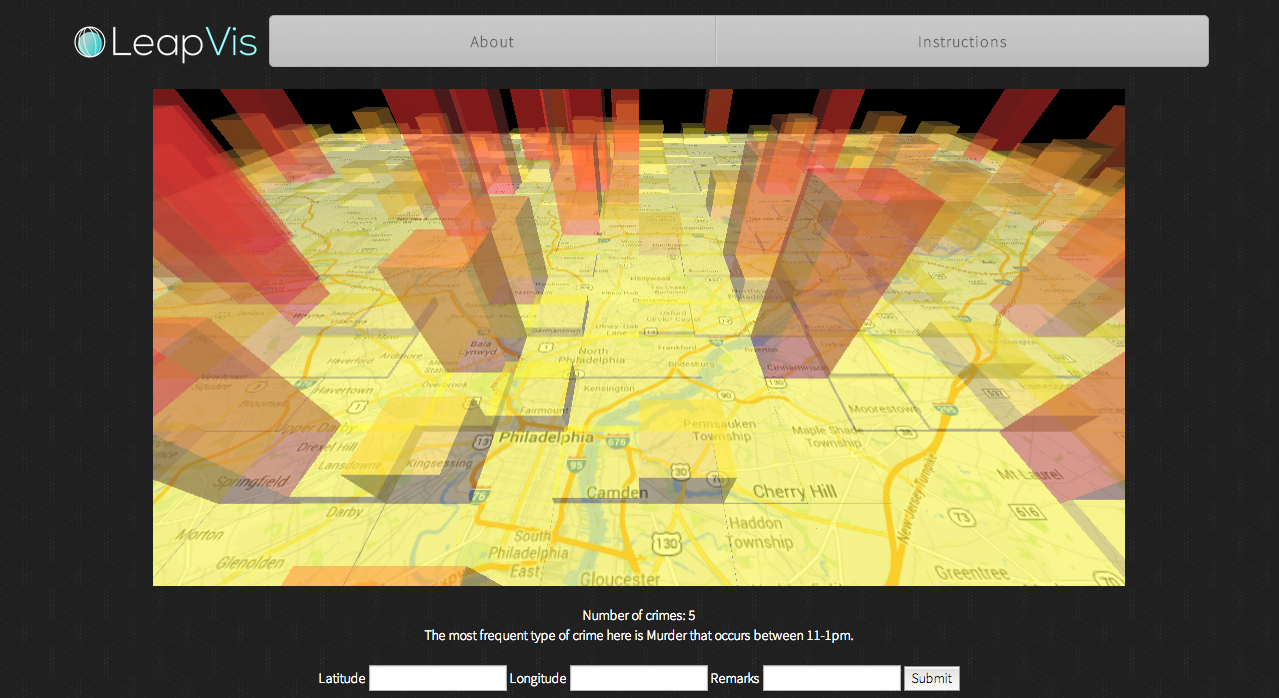Open the Instructions tab
Viewport: 1279px width, 698px height.
[962, 42]
